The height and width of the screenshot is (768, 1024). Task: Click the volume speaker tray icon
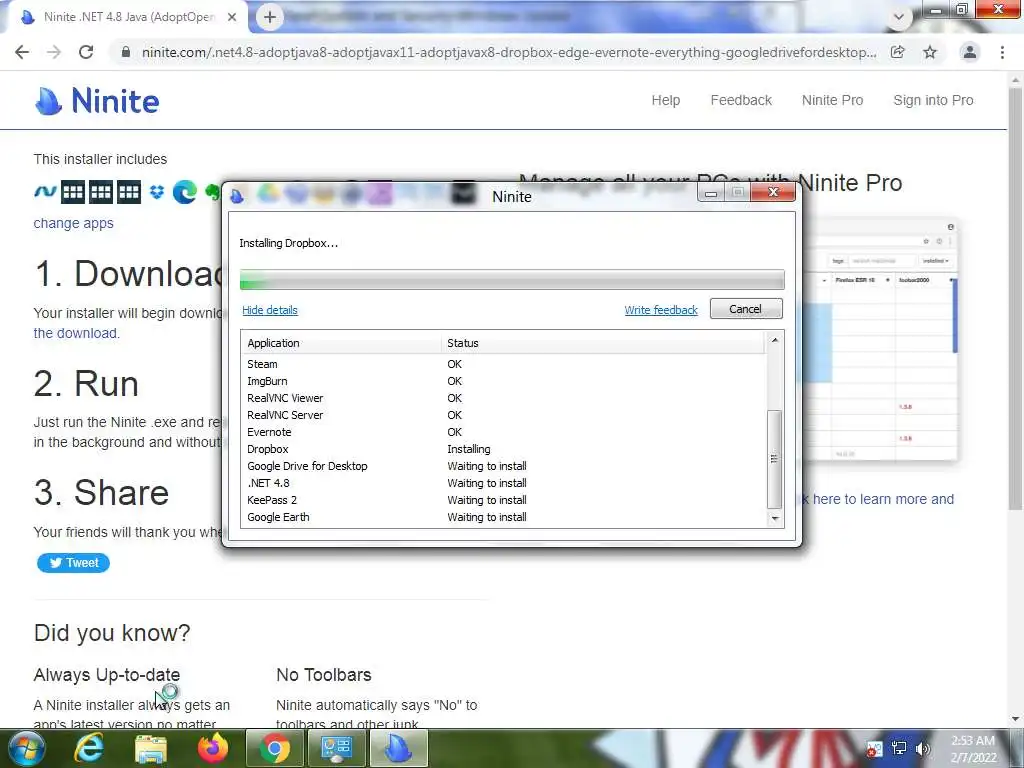coord(923,749)
